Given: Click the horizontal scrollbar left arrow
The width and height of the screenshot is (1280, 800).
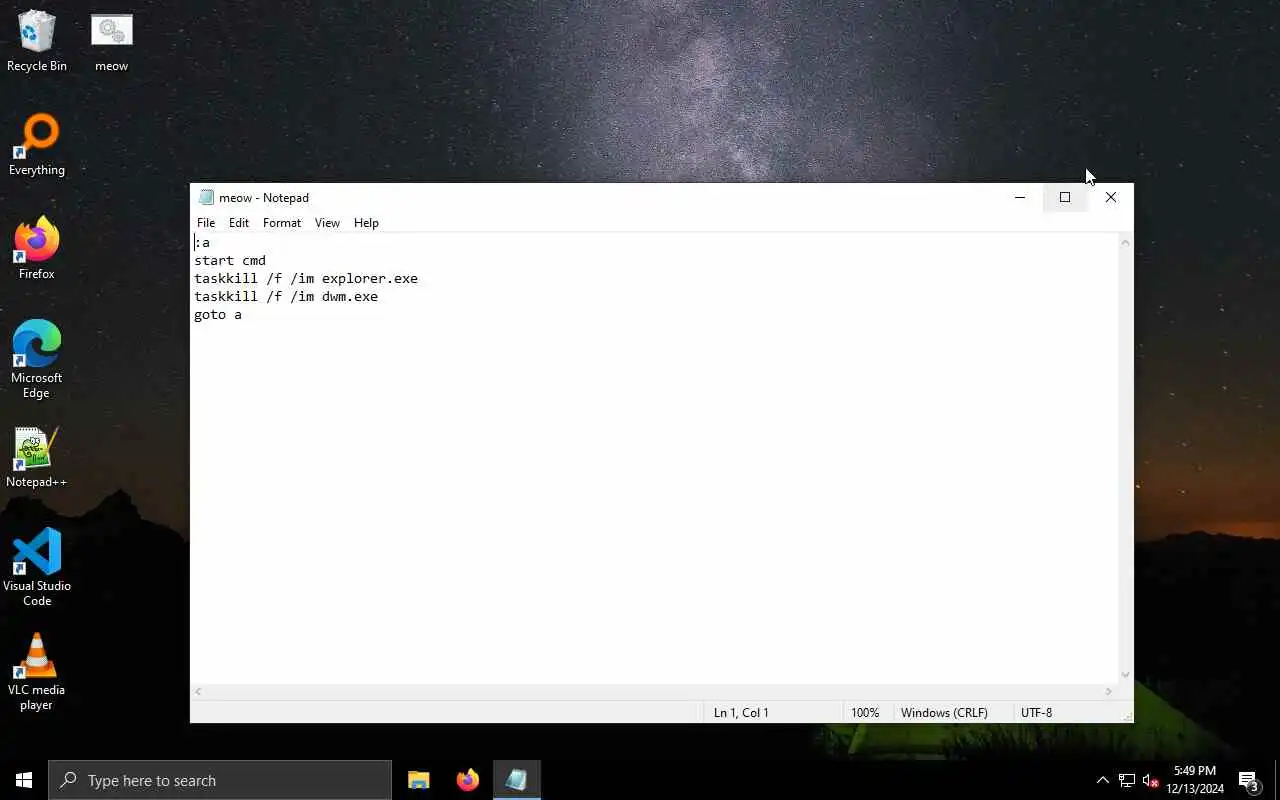Looking at the screenshot, I should tap(198, 692).
